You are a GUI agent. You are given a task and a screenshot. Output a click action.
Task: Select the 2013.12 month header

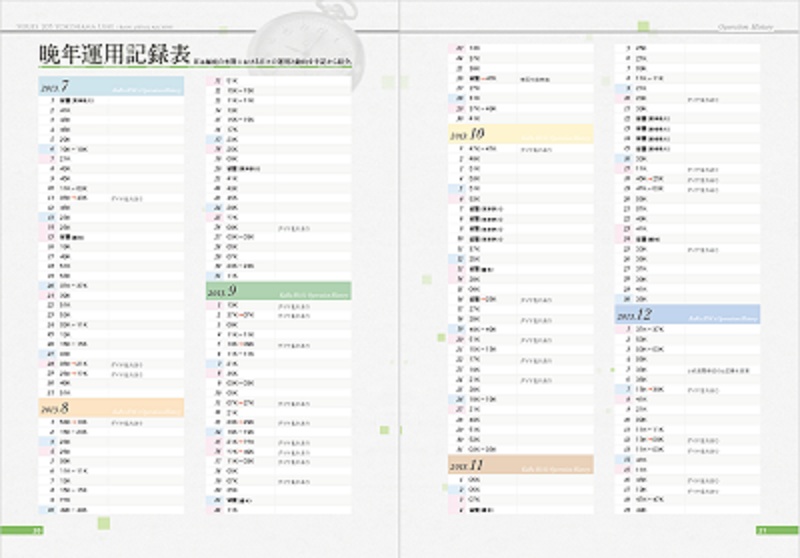(x=687, y=314)
